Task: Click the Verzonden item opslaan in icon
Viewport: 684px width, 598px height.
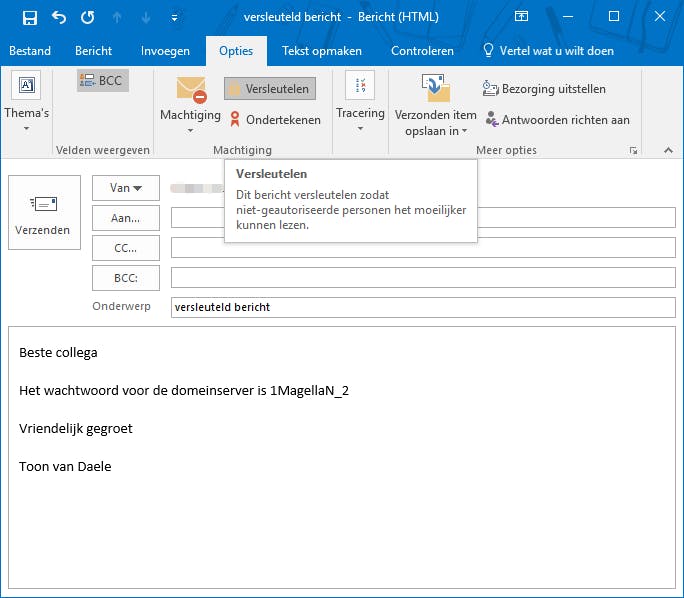Action: point(436,88)
